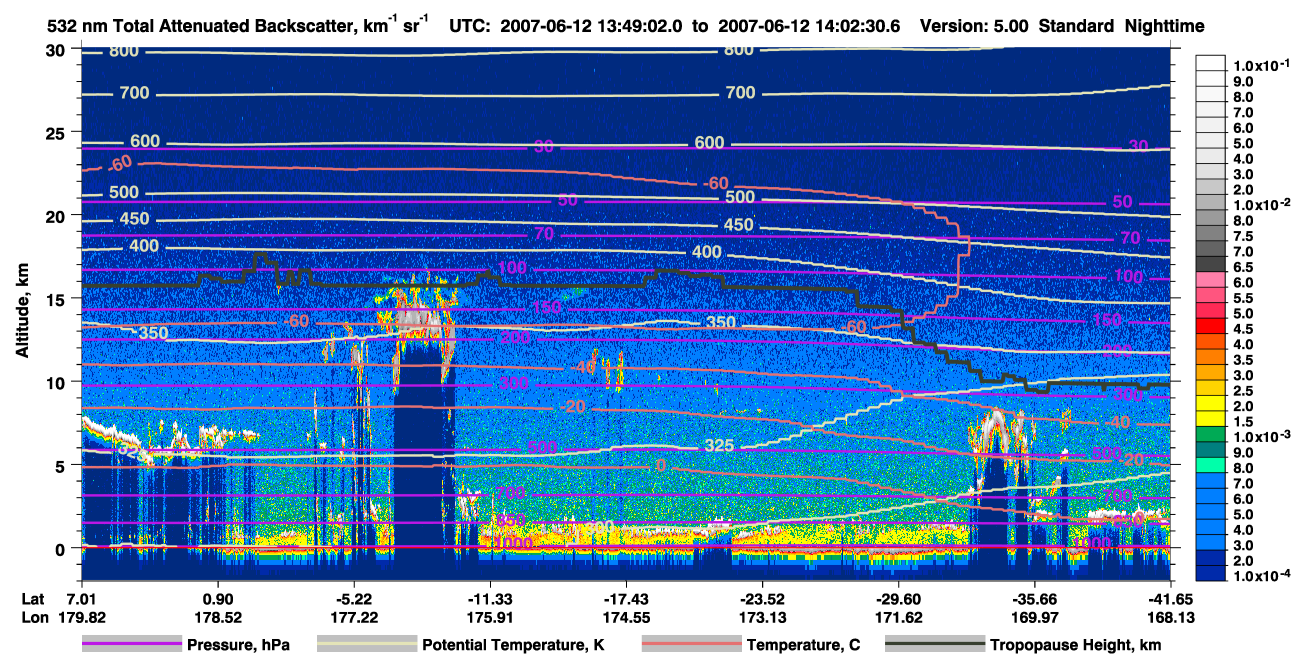Click the '1.0x10-1' colorbar label
Screen dimensions: 1300x667
[1262, 66]
